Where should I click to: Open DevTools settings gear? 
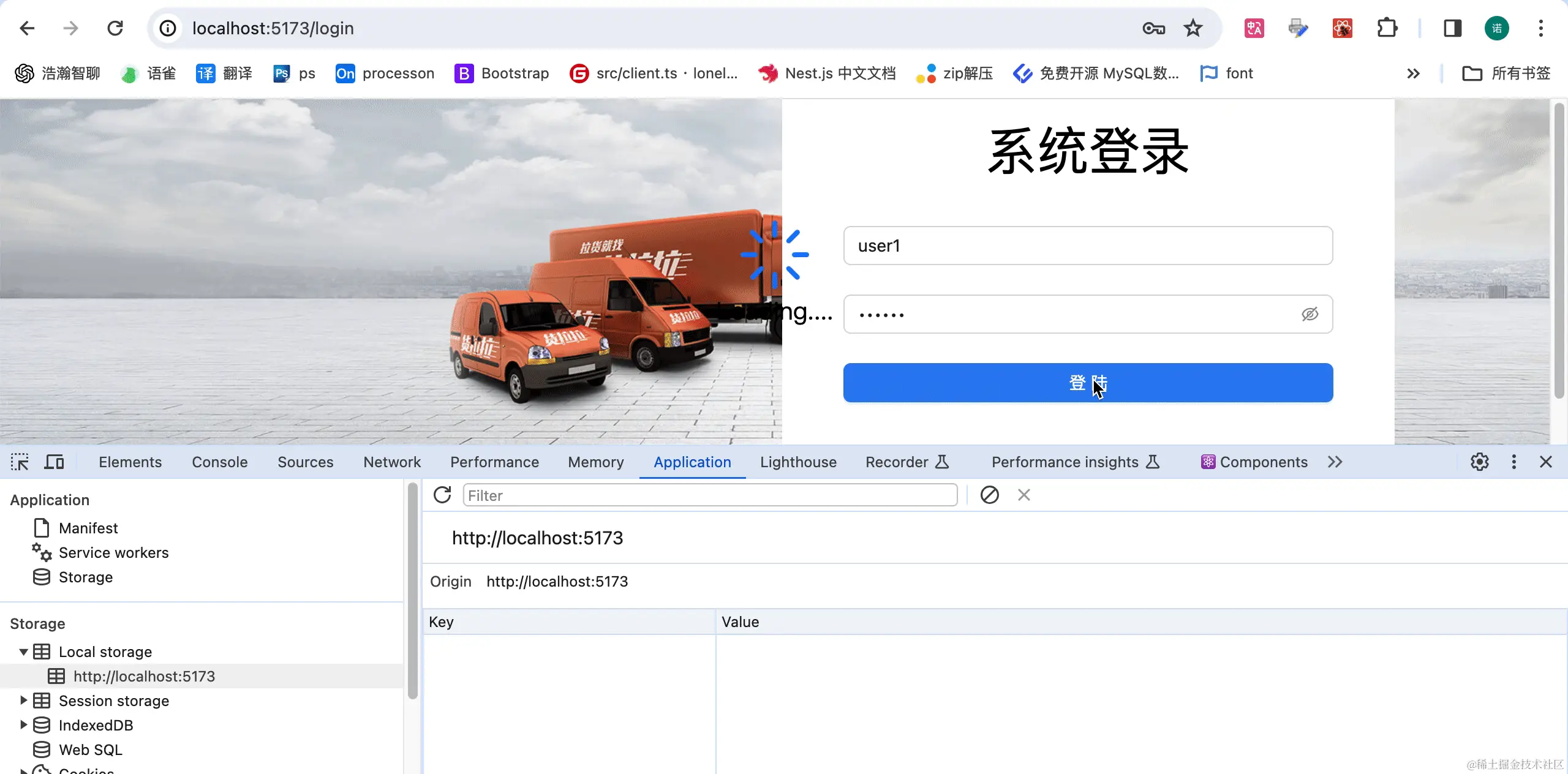tap(1480, 462)
